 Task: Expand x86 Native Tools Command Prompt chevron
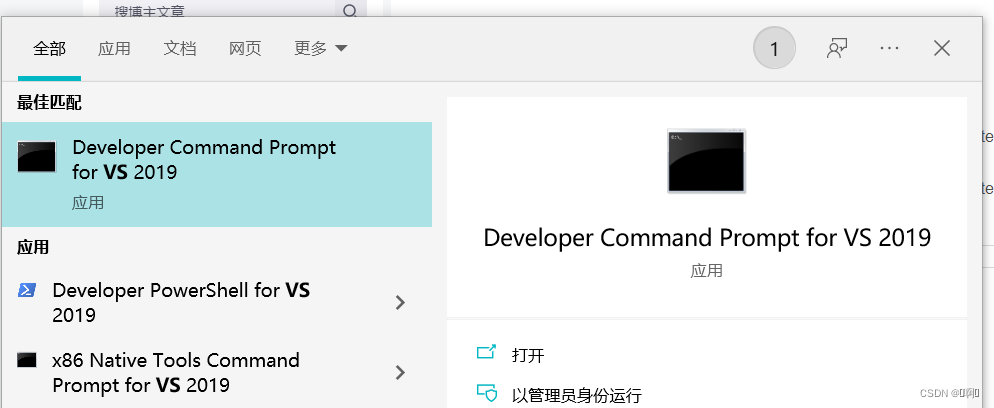400,373
